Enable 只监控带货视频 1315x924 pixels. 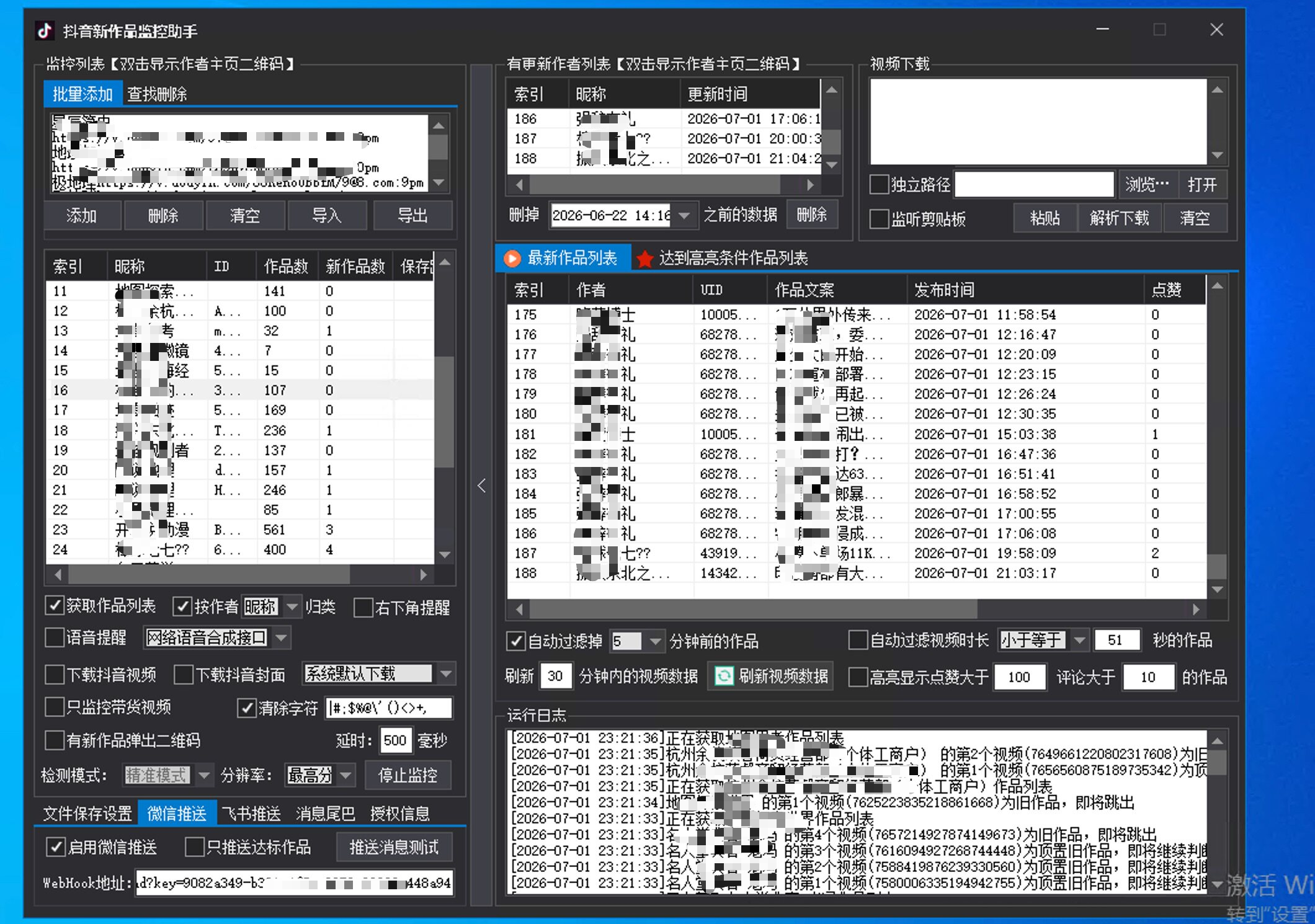55,707
